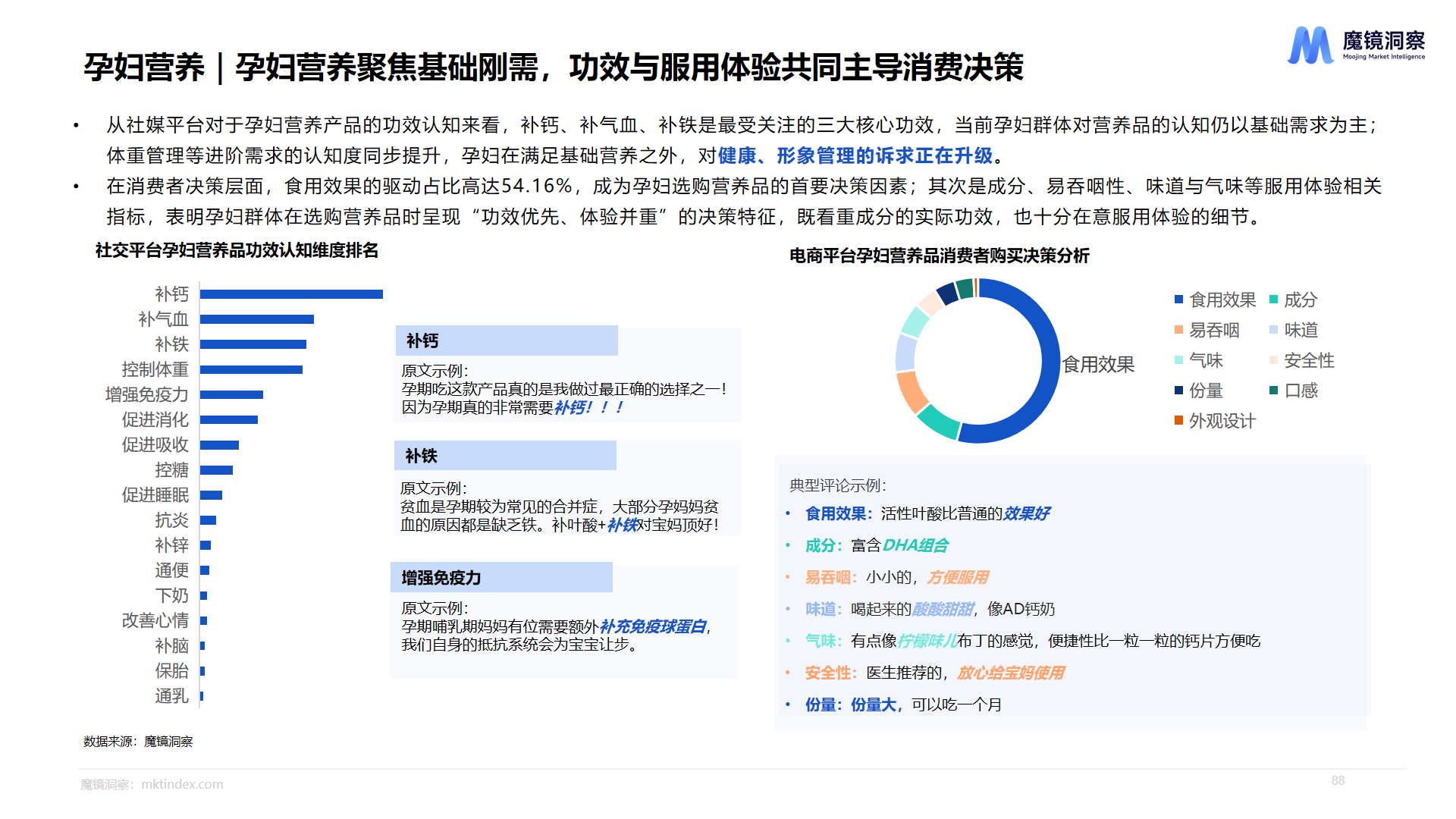
Task: Click the 社交平台孕妇营养品功效认知维度排名 chart title
Action: (x=236, y=253)
